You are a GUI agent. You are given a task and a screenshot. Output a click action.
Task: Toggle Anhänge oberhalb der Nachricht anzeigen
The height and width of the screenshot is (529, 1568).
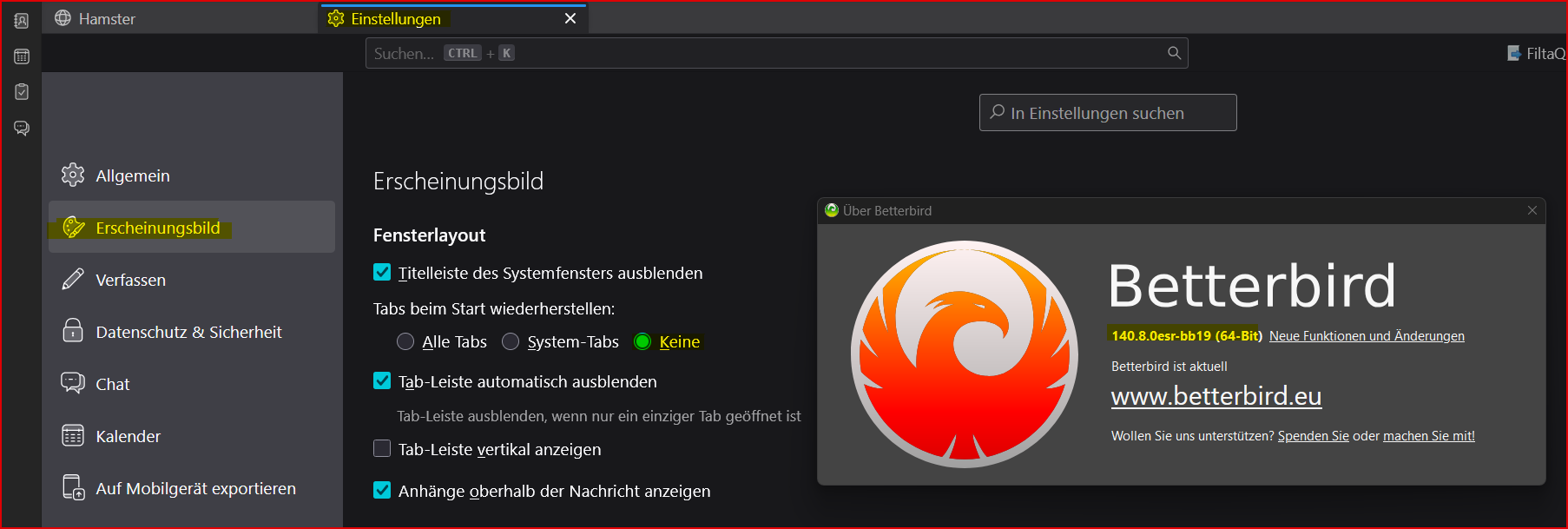tap(382, 490)
